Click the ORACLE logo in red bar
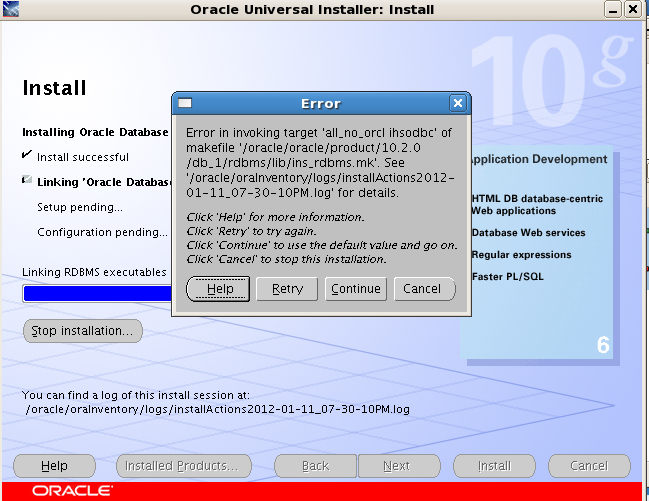Image resolution: width=649 pixels, height=501 pixels. pos(72,491)
